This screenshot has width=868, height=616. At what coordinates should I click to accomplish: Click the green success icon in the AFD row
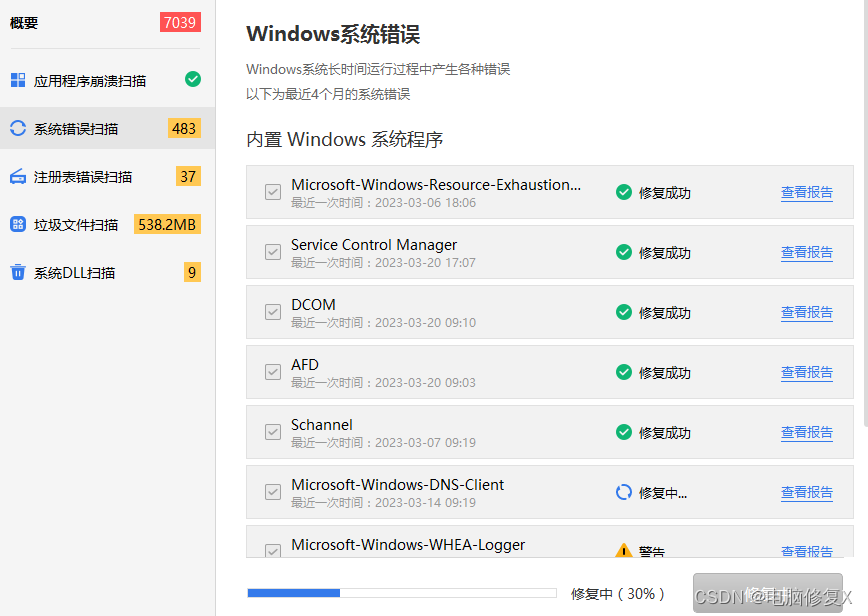click(624, 372)
